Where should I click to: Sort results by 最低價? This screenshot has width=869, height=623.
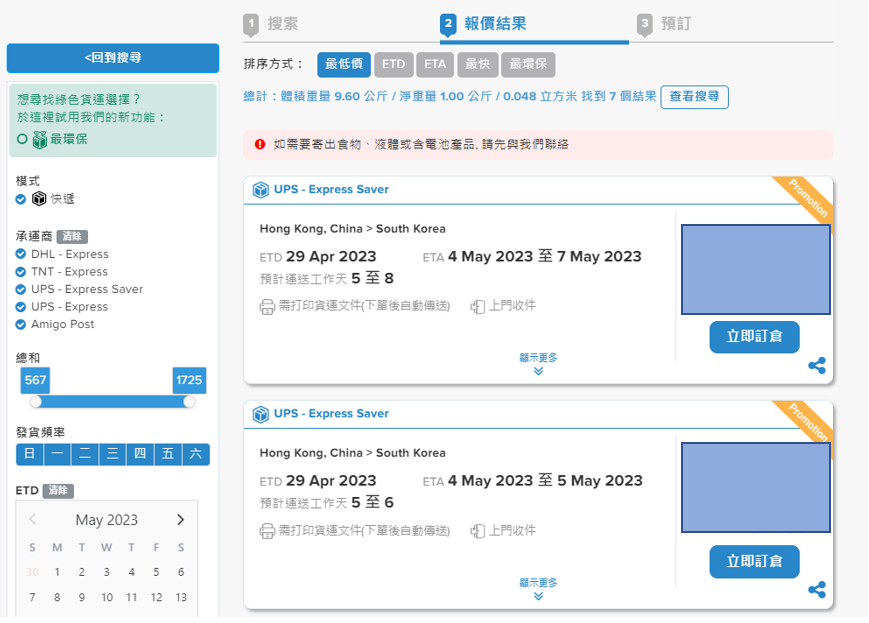point(344,64)
